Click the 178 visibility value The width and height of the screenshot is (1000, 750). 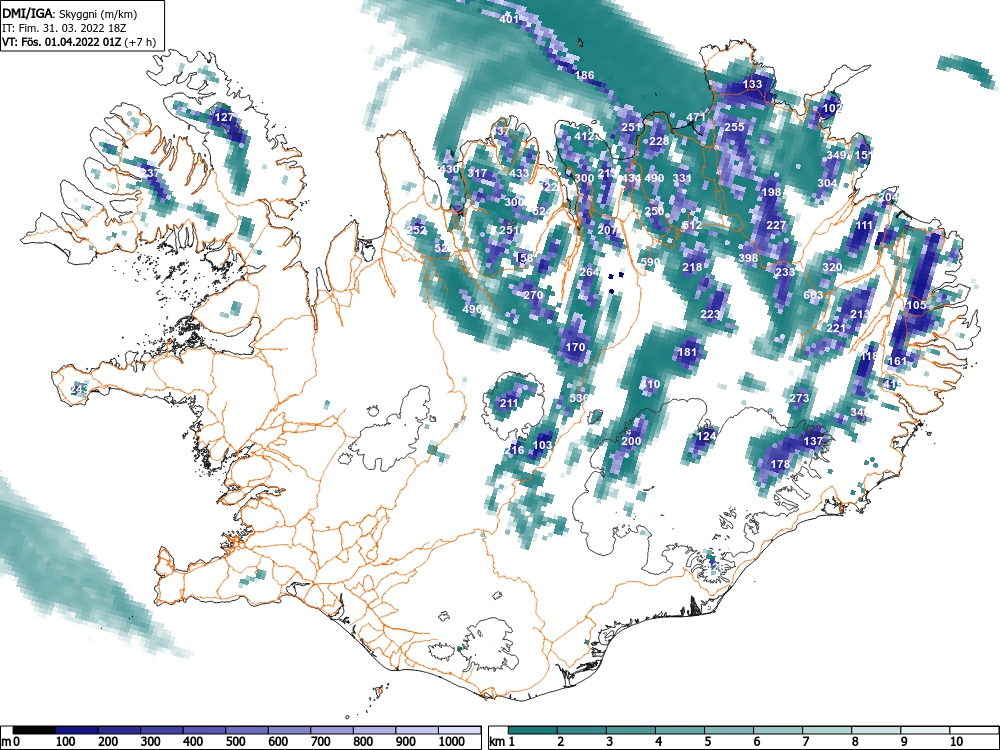click(780, 465)
